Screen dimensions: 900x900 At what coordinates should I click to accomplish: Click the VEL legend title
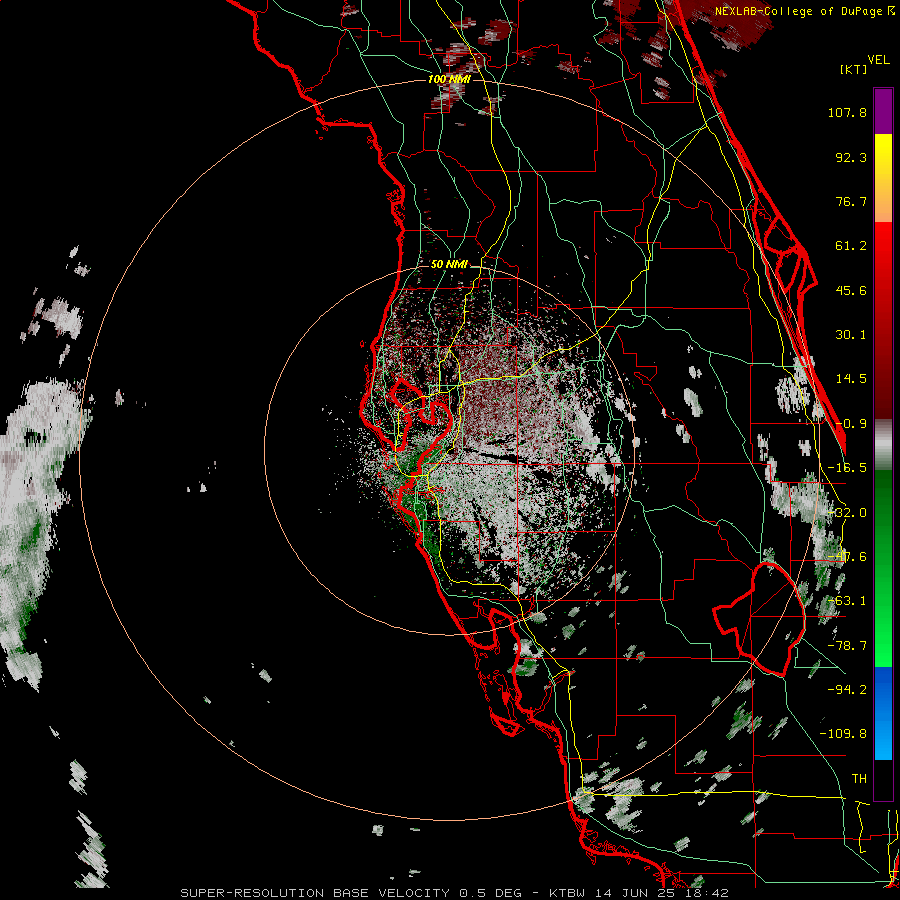pos(878,60)
